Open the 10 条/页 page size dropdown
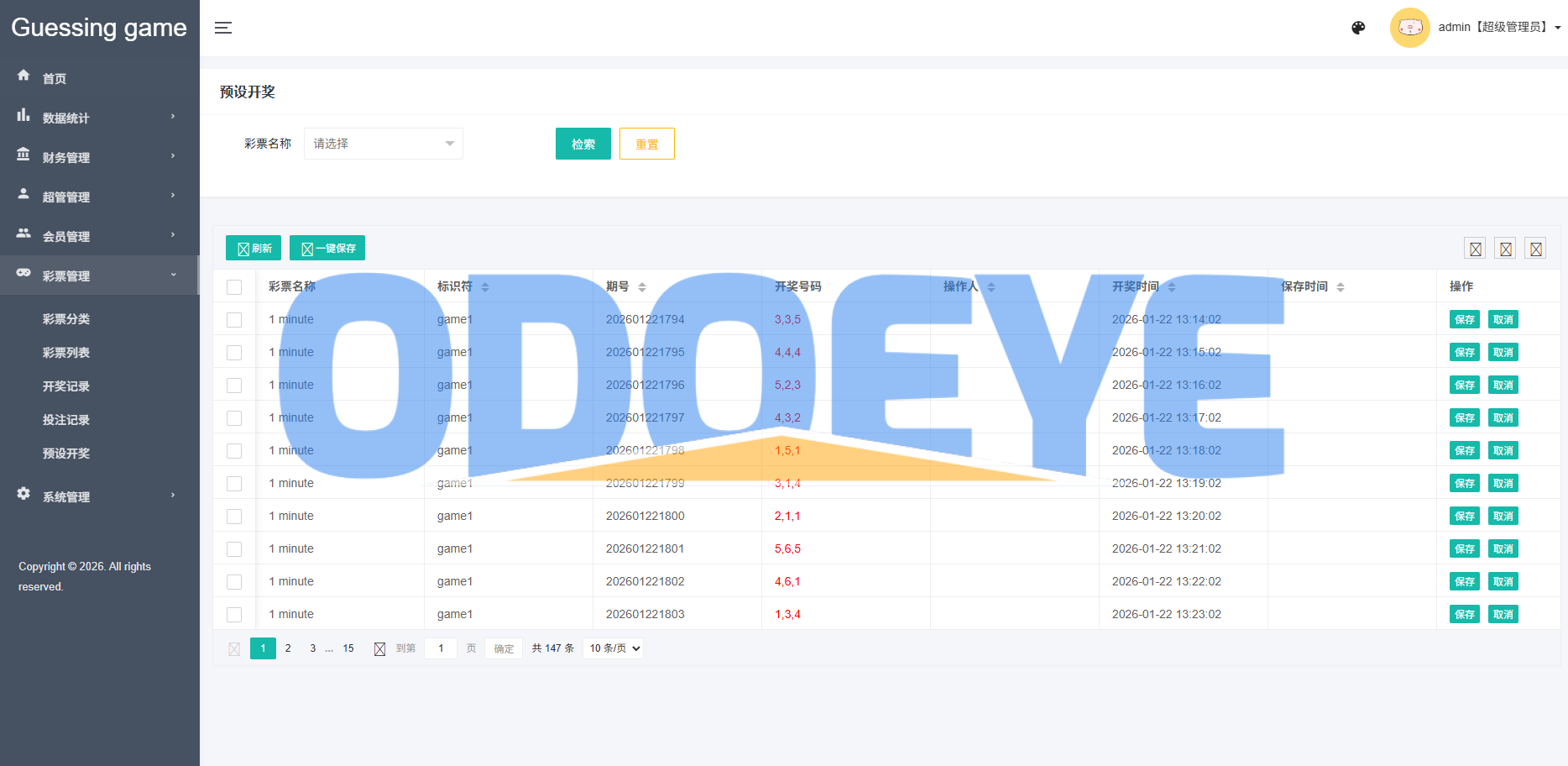The width and height of the screenshot is (1568, 766). 614,648
